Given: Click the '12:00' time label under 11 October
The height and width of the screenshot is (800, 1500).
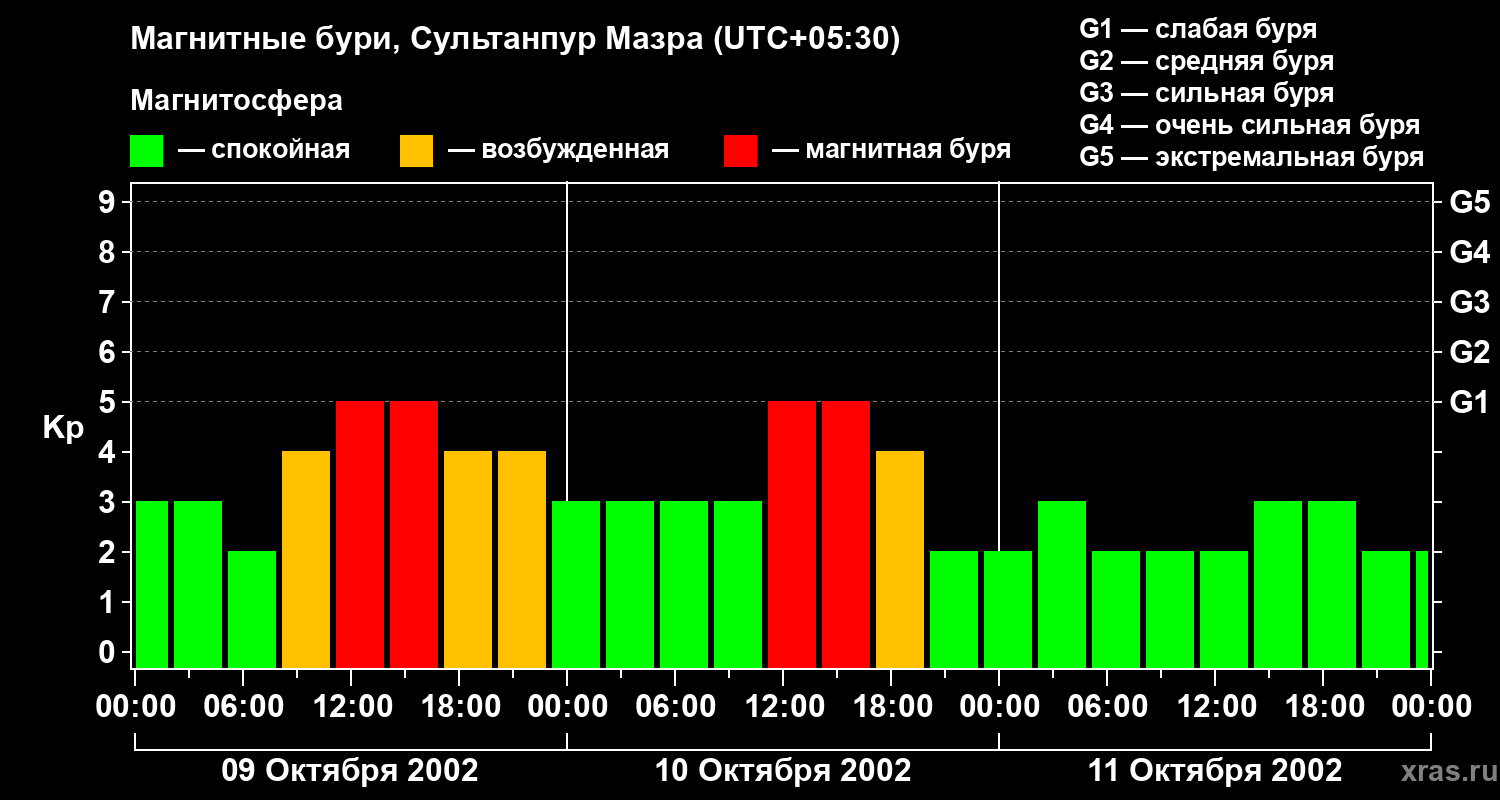Looking at the screenshot, I should [1215, 707].
